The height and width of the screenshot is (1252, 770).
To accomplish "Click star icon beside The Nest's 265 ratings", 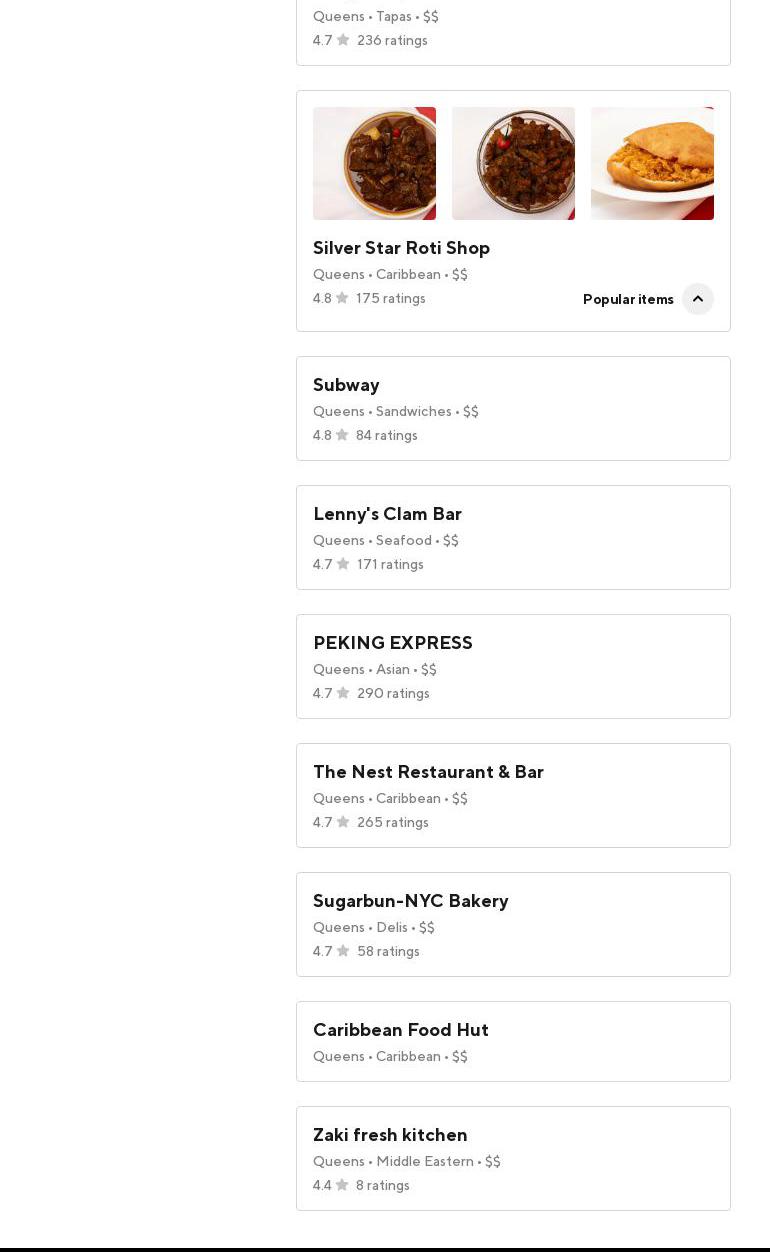I will tap(343, 822).
